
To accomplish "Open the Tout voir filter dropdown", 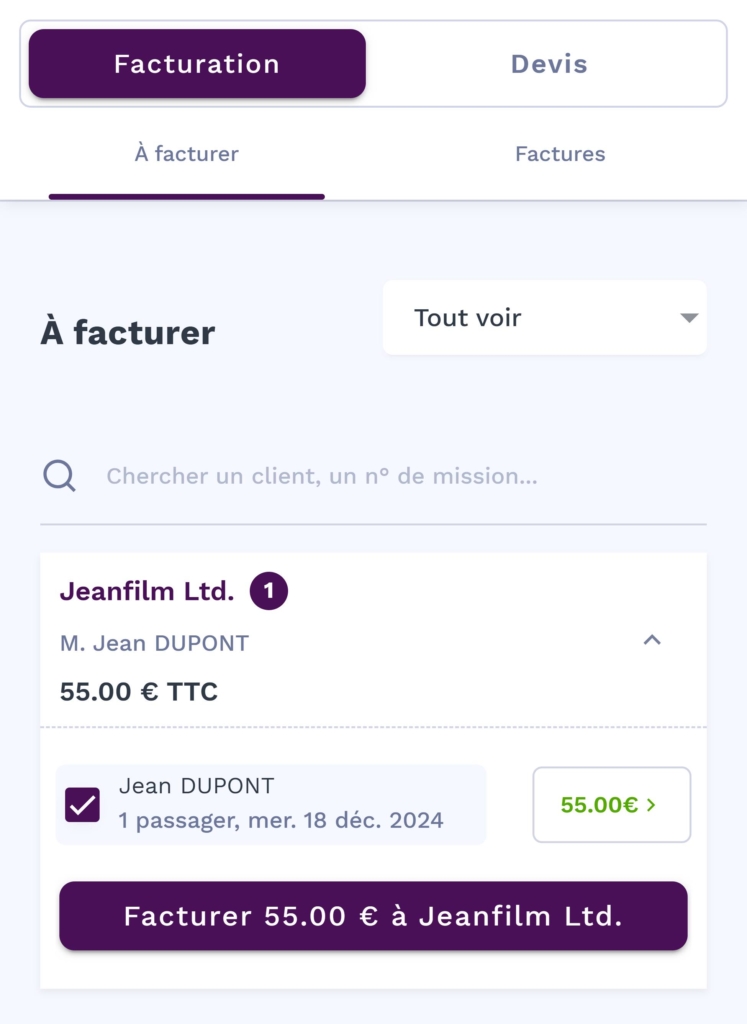I will tap(544, 318).
